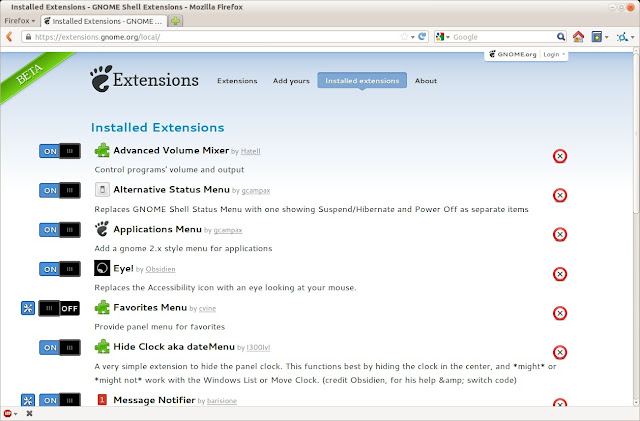Click the network tool icon in toolbar

622,37
